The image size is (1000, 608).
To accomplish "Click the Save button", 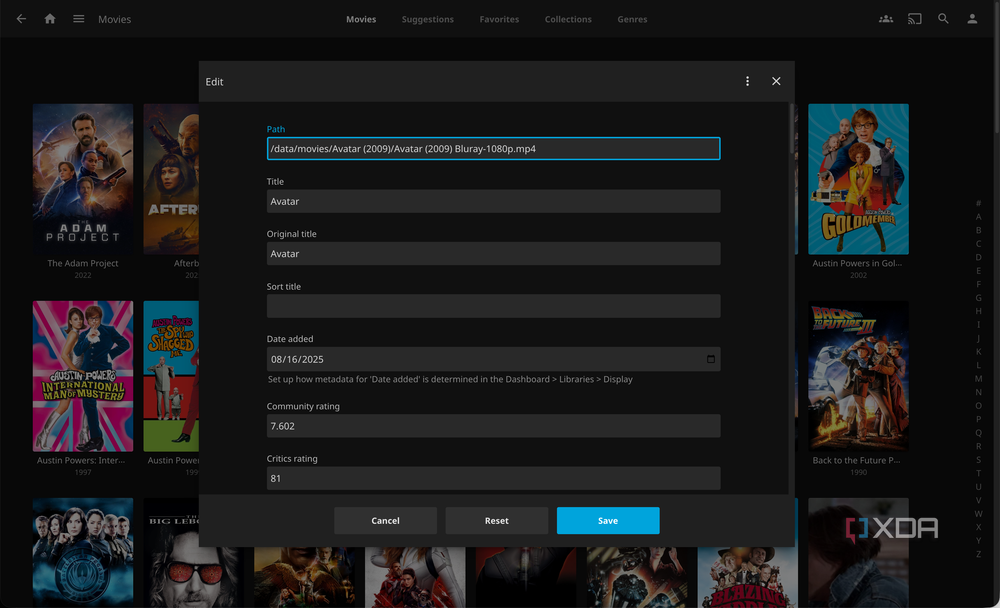I will 608,521.
